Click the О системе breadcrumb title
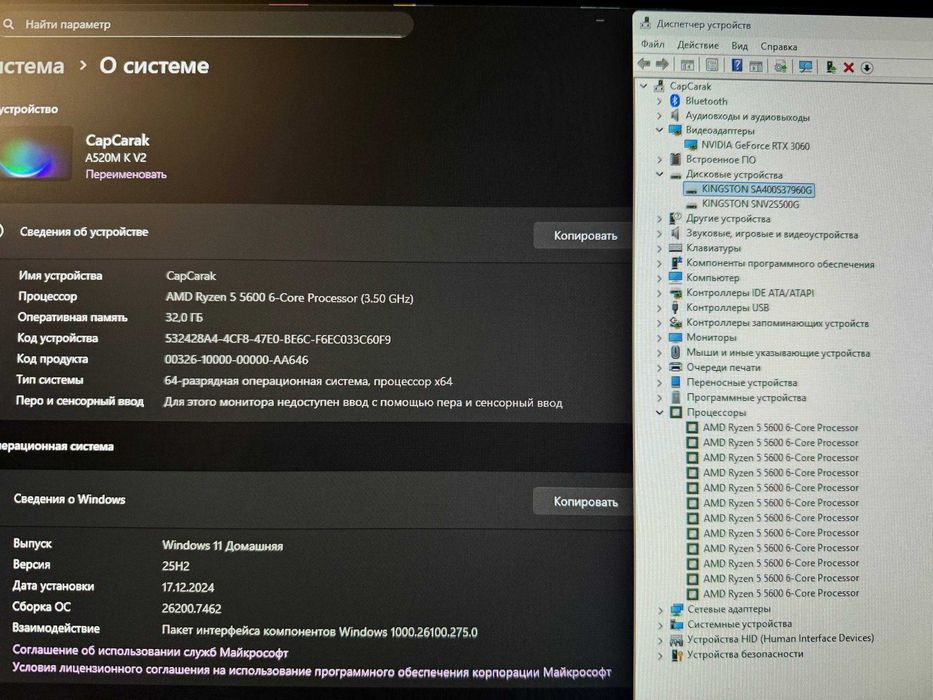933x700 pixels. coord(154,65)
